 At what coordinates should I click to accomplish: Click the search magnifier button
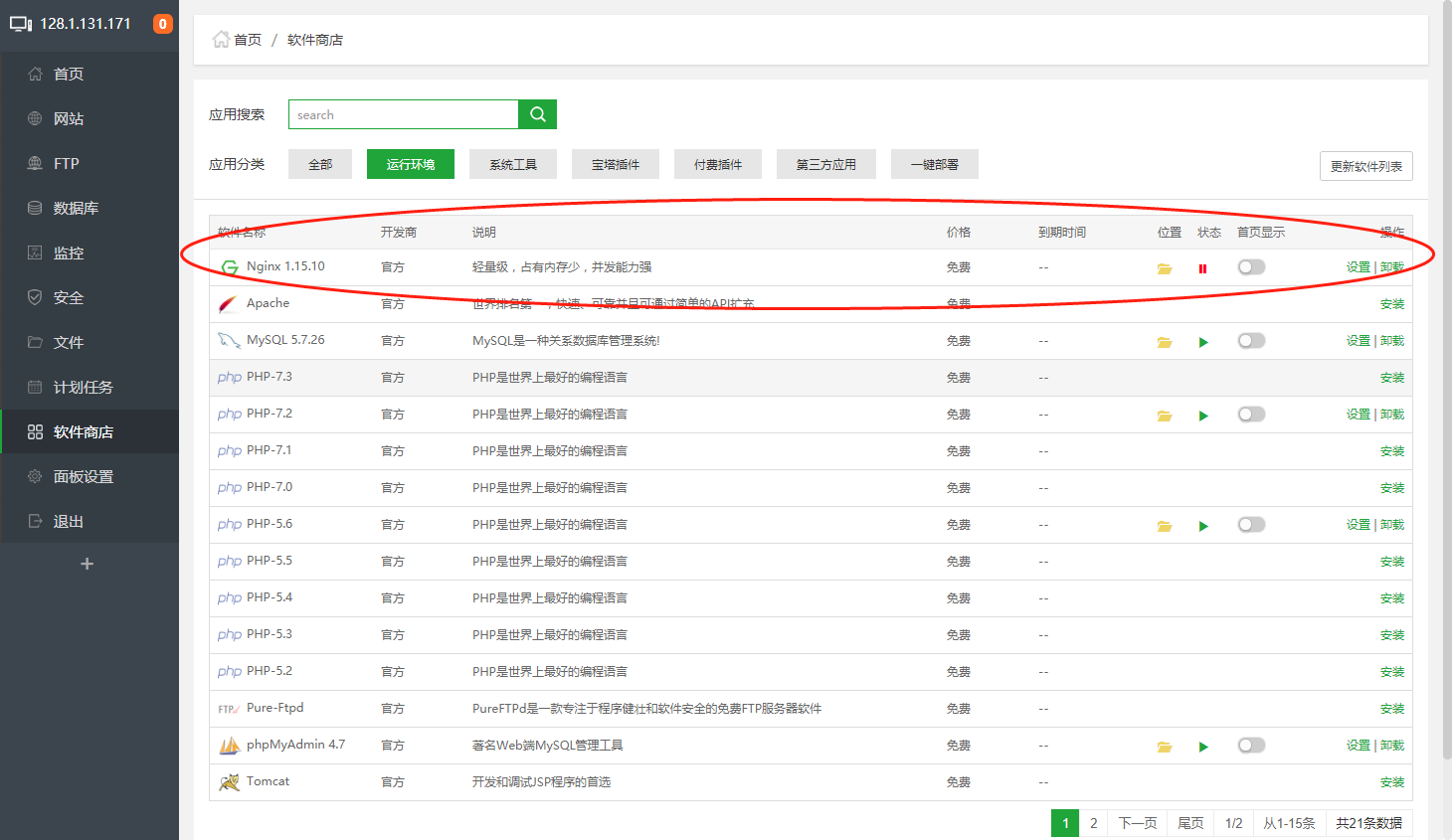coord(537,114)
